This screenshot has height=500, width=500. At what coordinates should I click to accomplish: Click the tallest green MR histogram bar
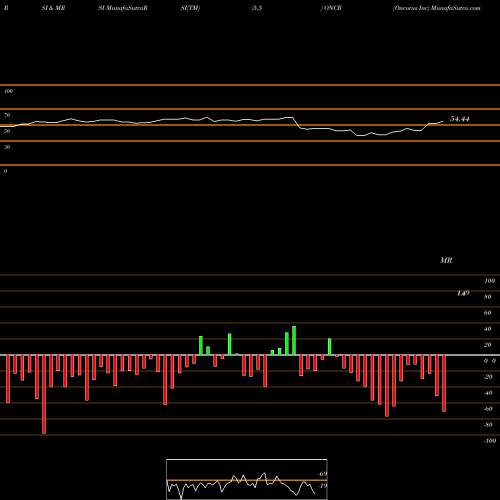pyautogui.click(x=294, y=341)
